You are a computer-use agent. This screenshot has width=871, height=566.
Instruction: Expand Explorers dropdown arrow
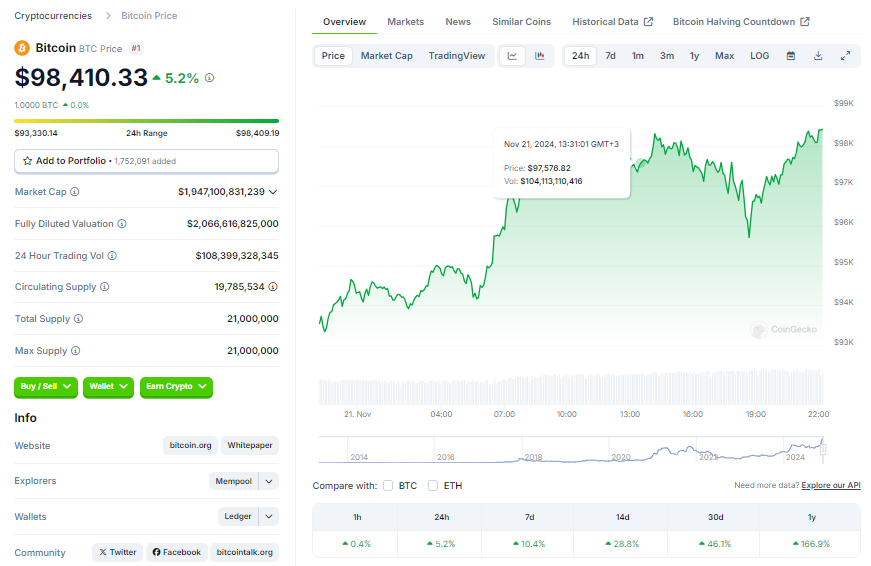pos(269,481)
